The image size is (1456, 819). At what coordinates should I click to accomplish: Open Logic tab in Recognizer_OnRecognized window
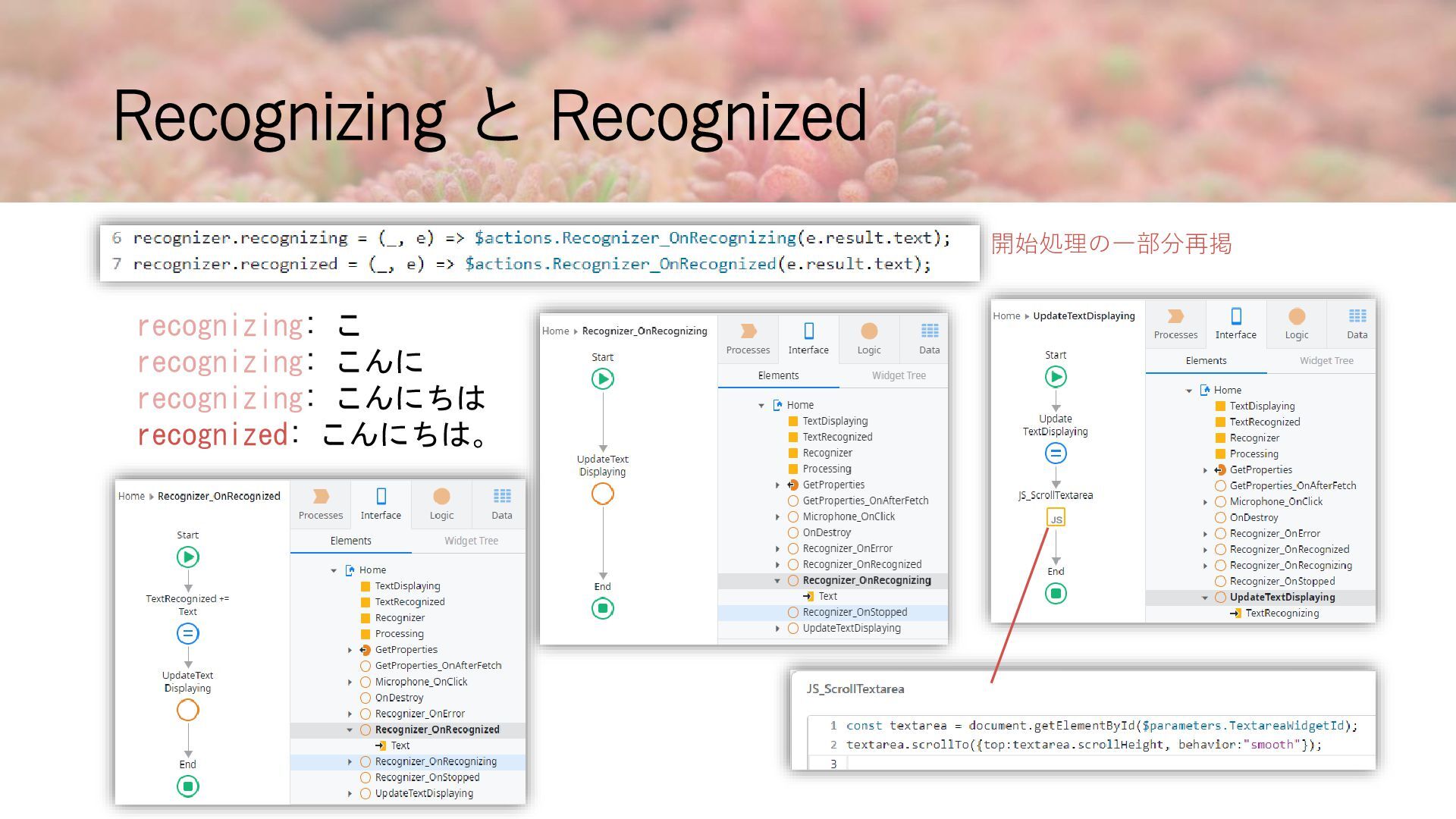441,504
